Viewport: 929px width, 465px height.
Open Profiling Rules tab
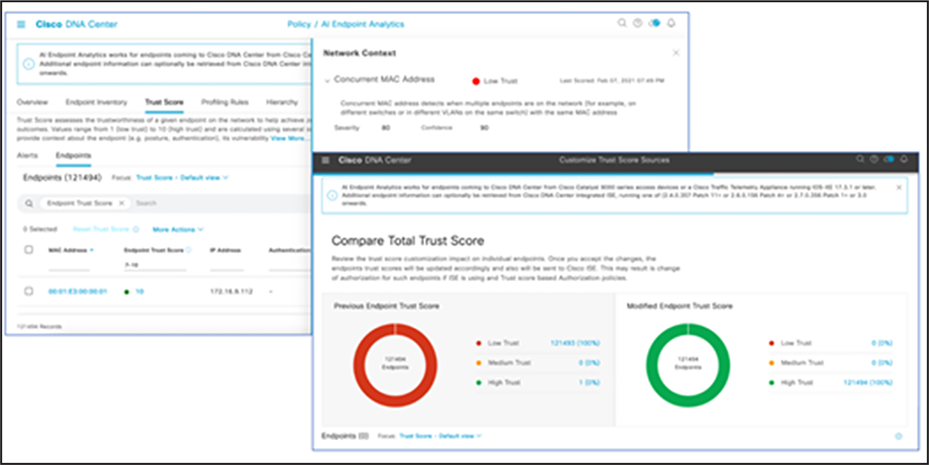(225, 102)
